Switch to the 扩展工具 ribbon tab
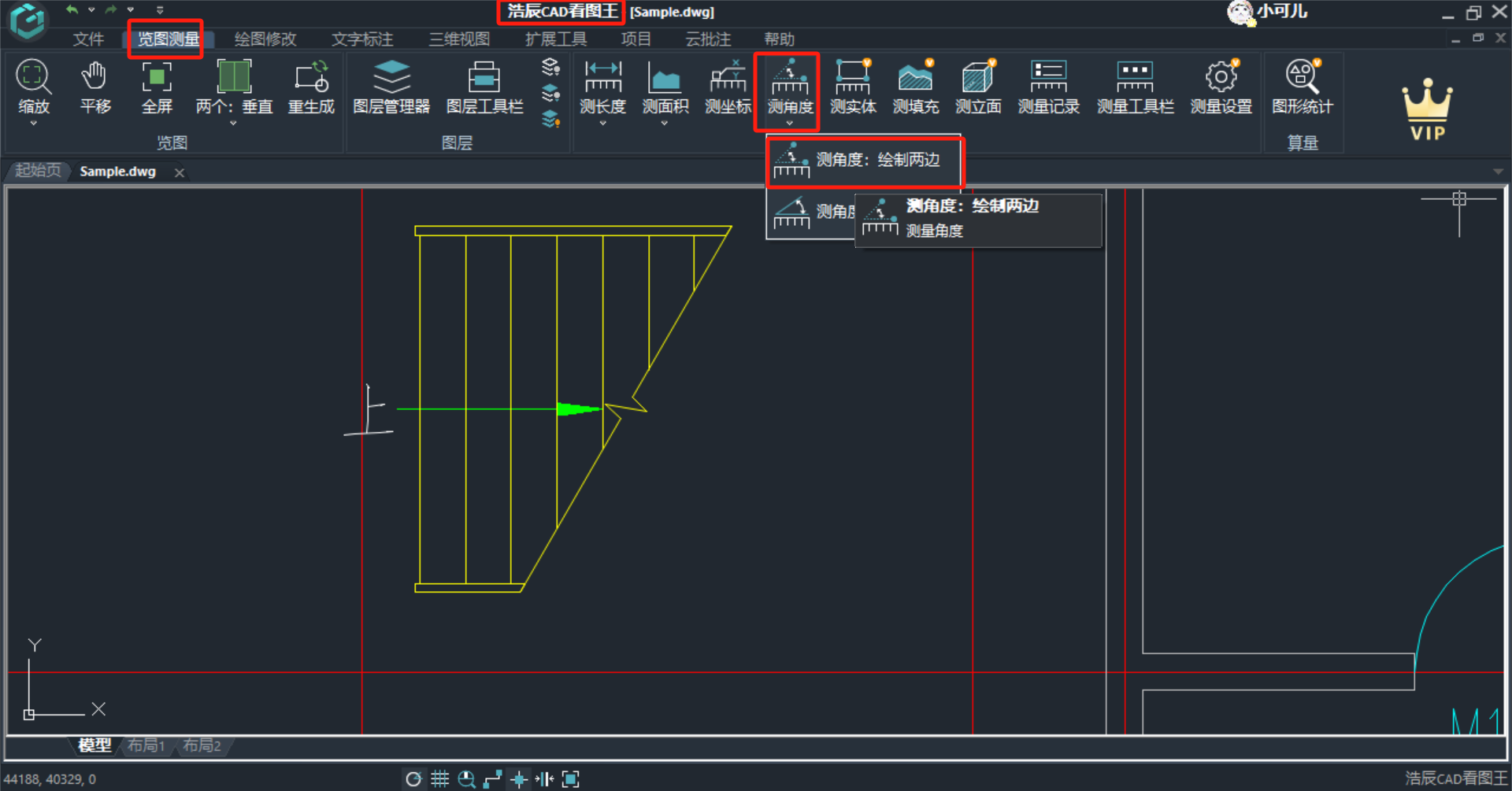The image size is (1512, 791). (x=556, y=39)
